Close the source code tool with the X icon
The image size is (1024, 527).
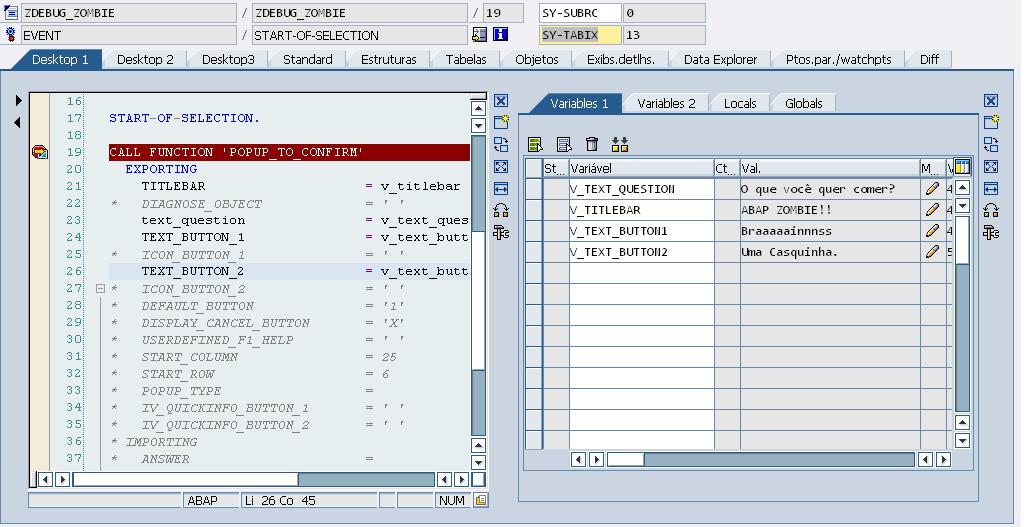[501, 101]
